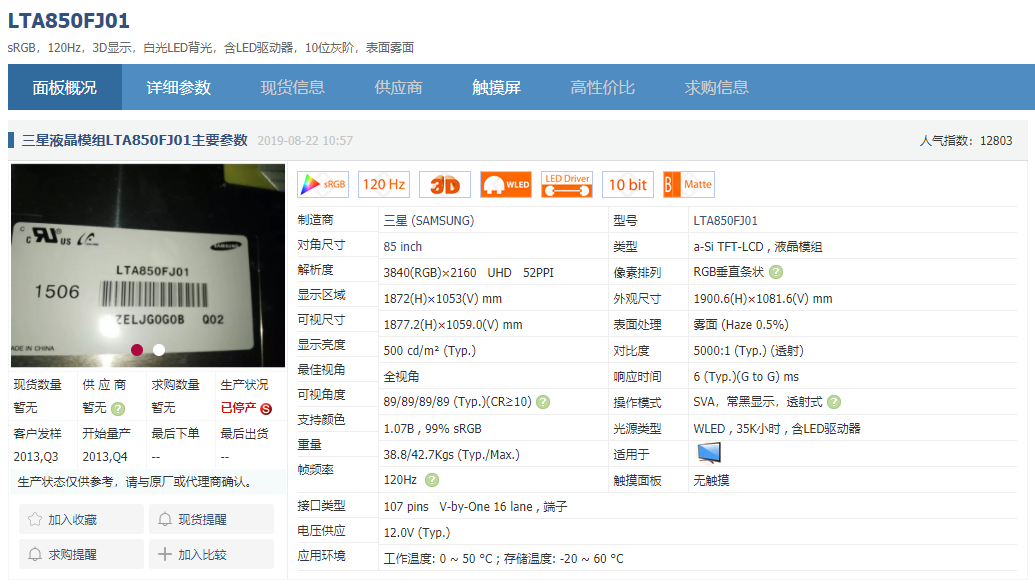Viewport: 1035px width, 586px height.
Task: Click the 10 bit grayscale badge
Action: [627, 184]
